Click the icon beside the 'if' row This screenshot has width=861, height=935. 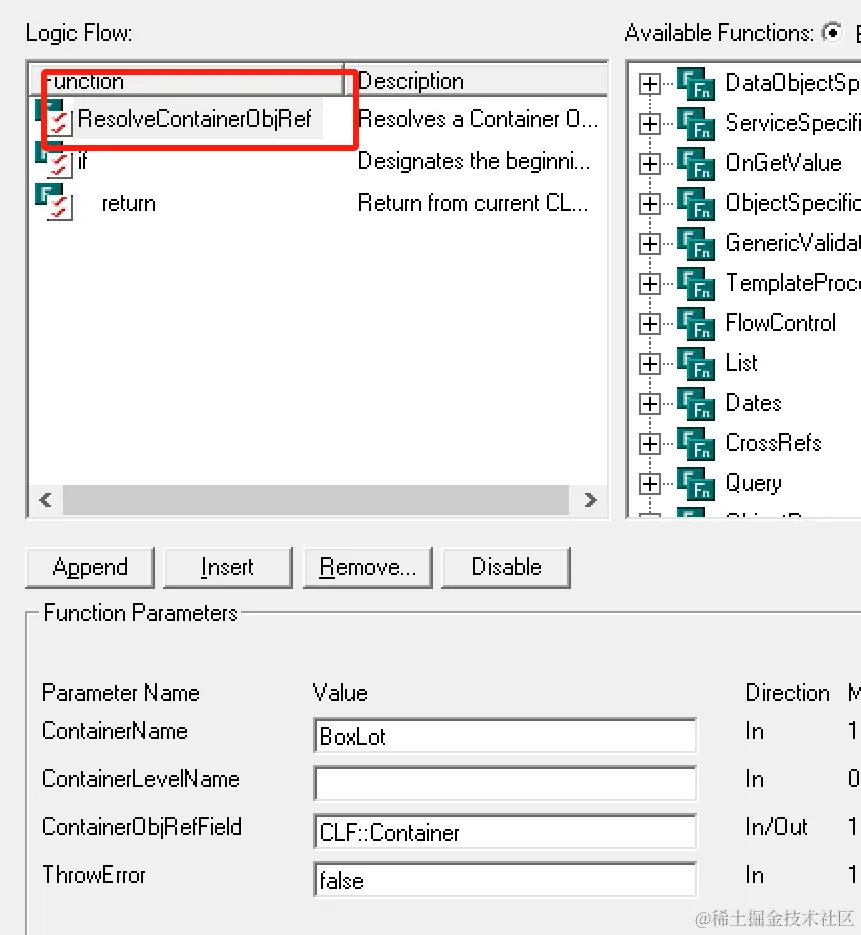click(54, 160)
